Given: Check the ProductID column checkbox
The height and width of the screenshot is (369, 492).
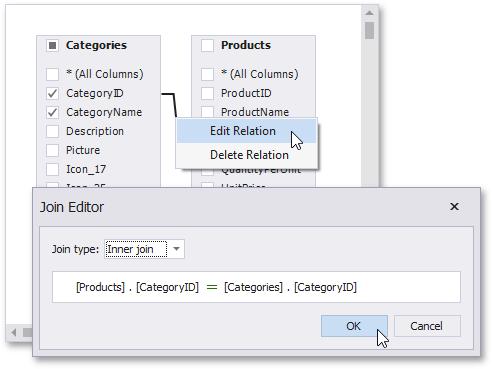Looking at the screenshot, I should tap(207, 93).
